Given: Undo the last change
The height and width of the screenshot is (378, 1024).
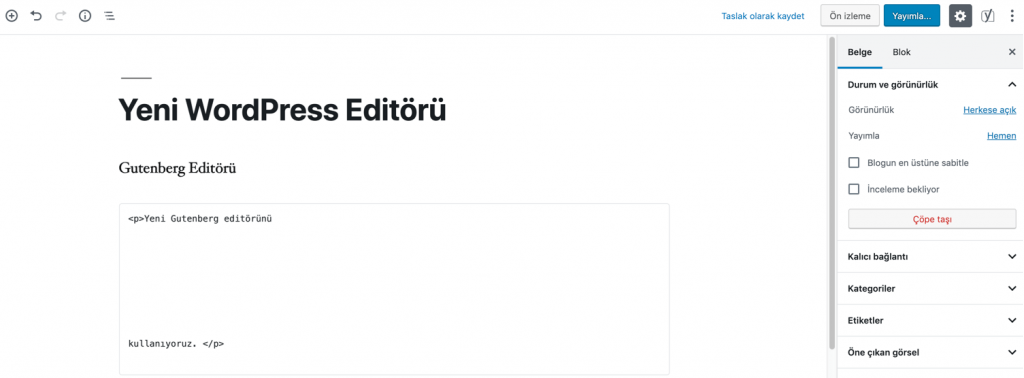Looking at the screenshot, I should [x=36, y=16].
